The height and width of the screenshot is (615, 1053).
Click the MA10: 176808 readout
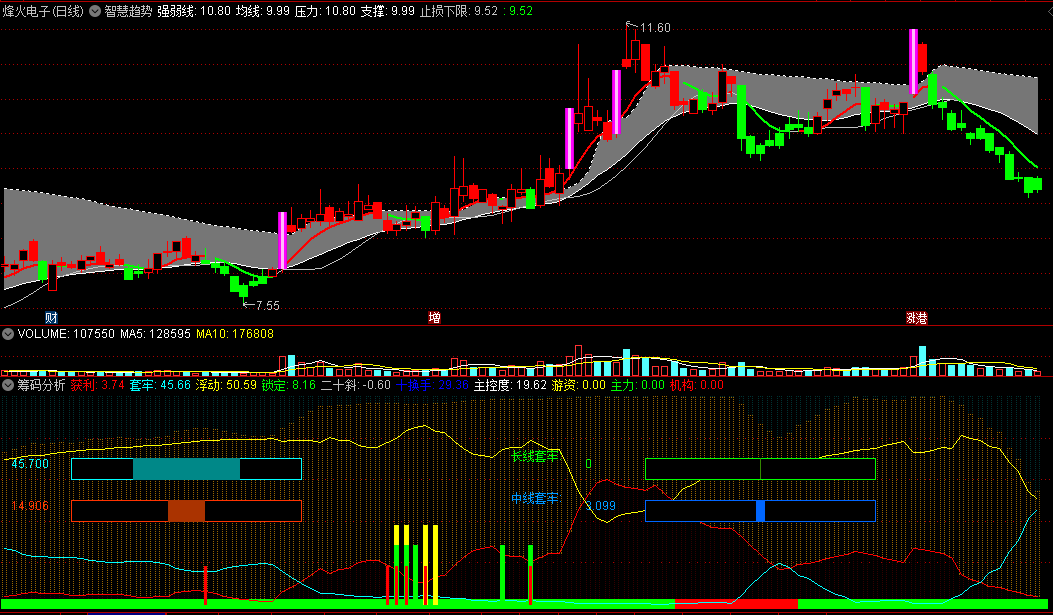pos(234,334)
